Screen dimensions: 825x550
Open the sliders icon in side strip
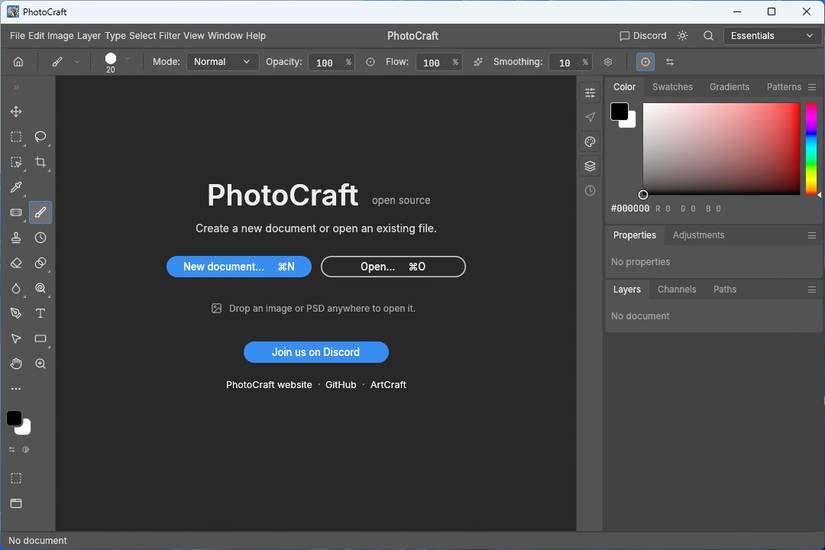click(x=590, y=93)
